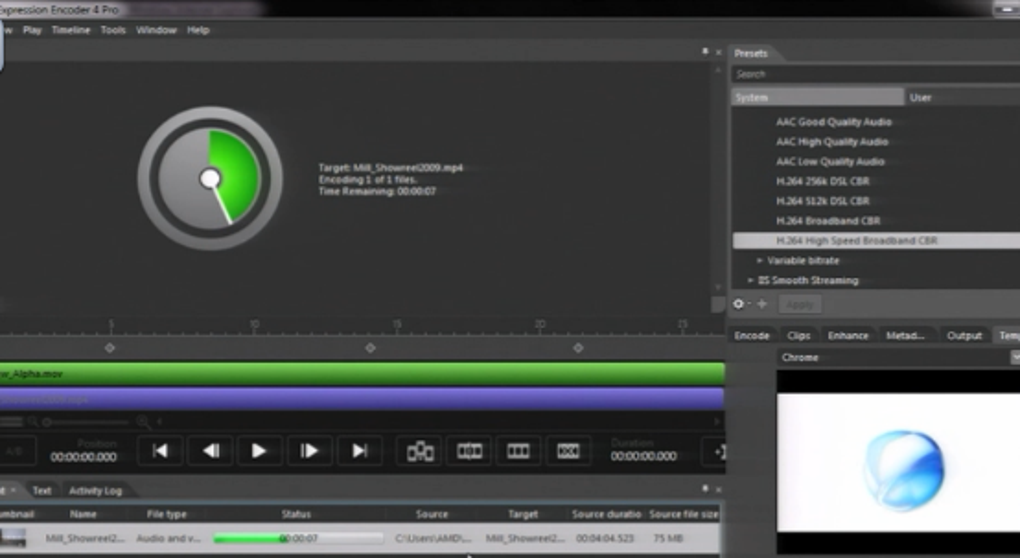
Task: Sort by the Name column header
Action: pos(83,514)
